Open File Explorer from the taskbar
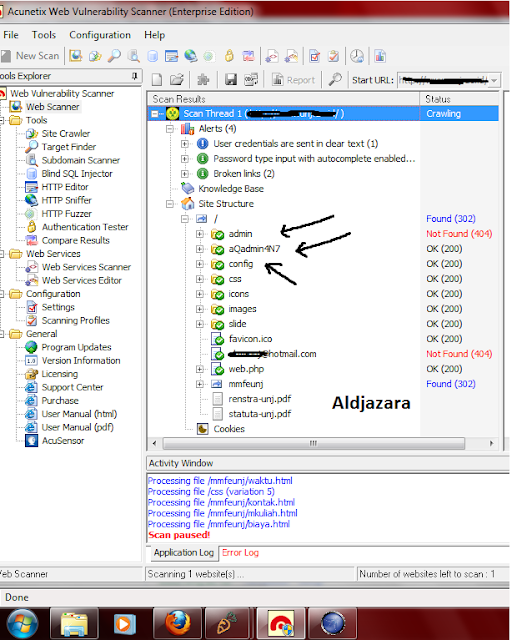Image resolution: width=512 pixels, height=640 pixels. [x=74, y=624]
